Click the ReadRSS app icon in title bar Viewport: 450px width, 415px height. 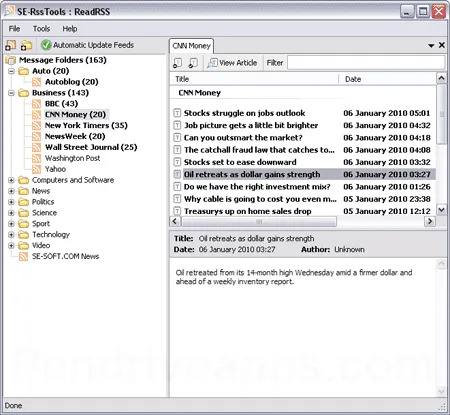[x=9, y=11]
